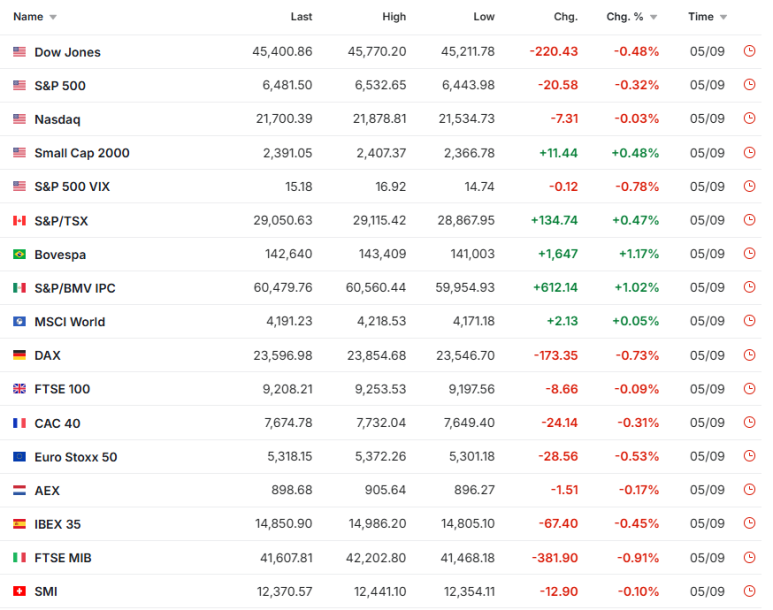Sort table by Name column arrow

53,17
